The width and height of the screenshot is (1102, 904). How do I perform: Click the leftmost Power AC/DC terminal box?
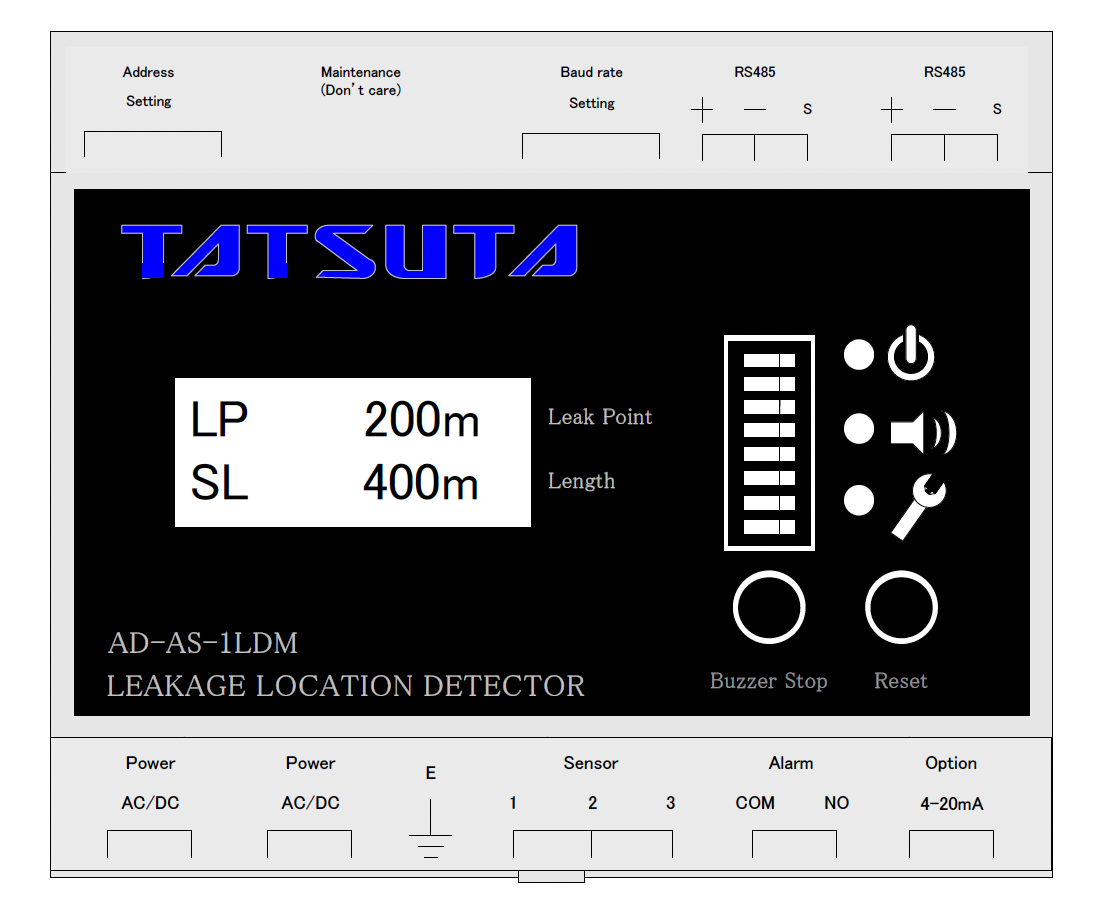tap(149, 844)
